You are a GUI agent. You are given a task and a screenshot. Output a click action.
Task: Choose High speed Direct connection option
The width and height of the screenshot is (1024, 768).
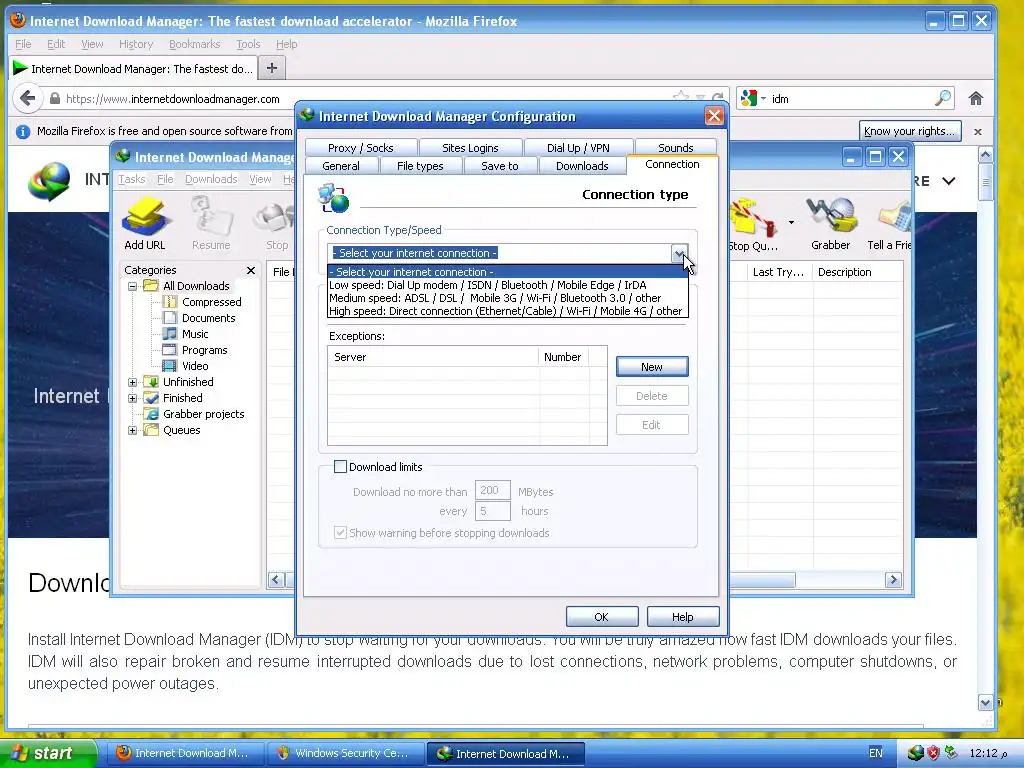tap(507, 312)
